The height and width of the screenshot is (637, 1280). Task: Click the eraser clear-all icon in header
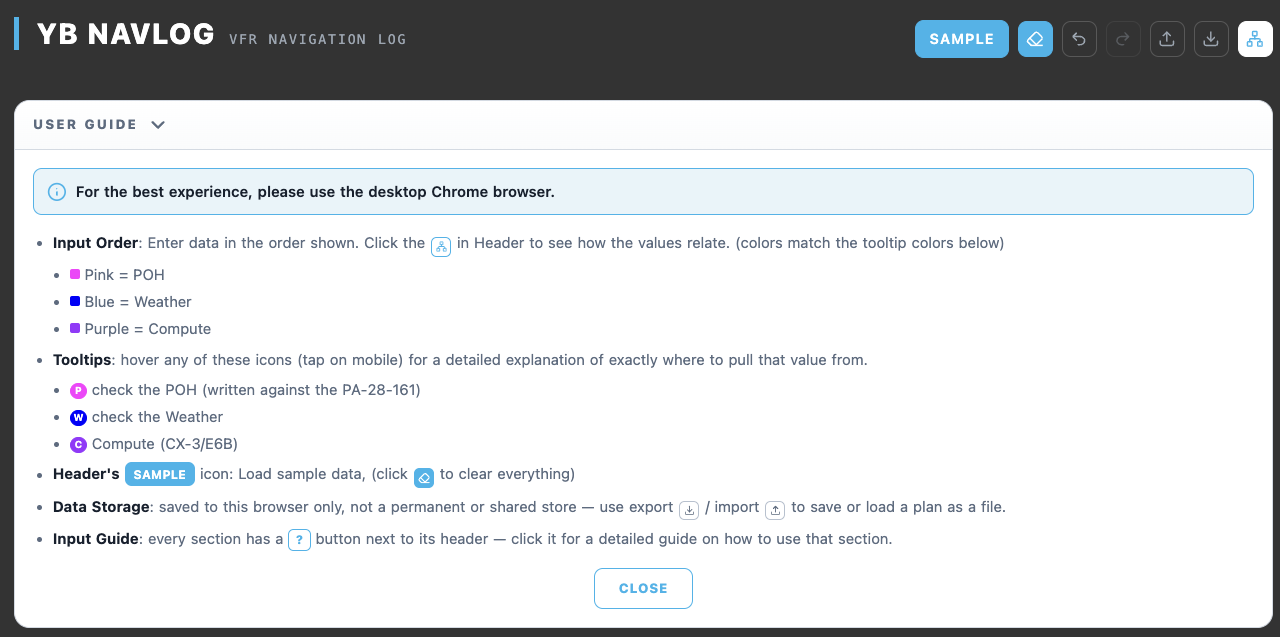(1035, 39)
